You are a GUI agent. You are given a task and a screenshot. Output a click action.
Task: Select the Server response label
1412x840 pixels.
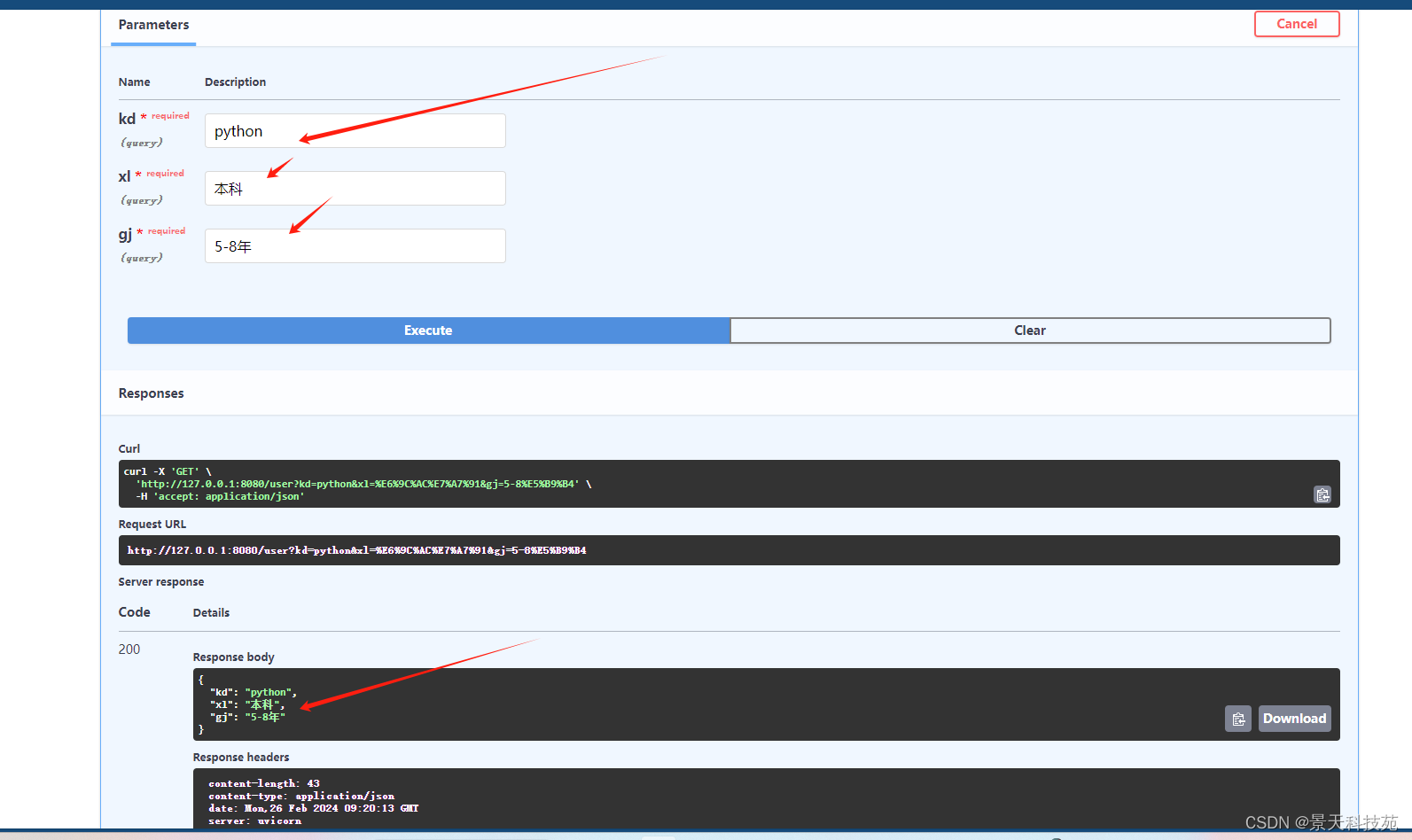click(x=161, y=582)
